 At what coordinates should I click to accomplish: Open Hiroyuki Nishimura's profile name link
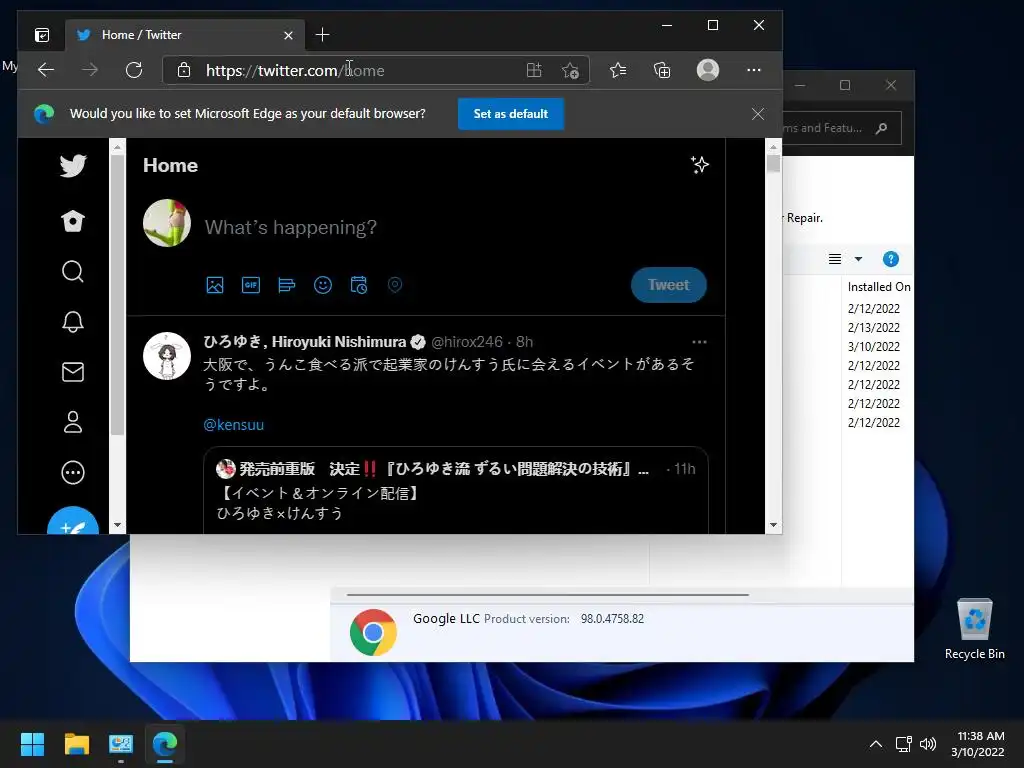click(304, 342)
